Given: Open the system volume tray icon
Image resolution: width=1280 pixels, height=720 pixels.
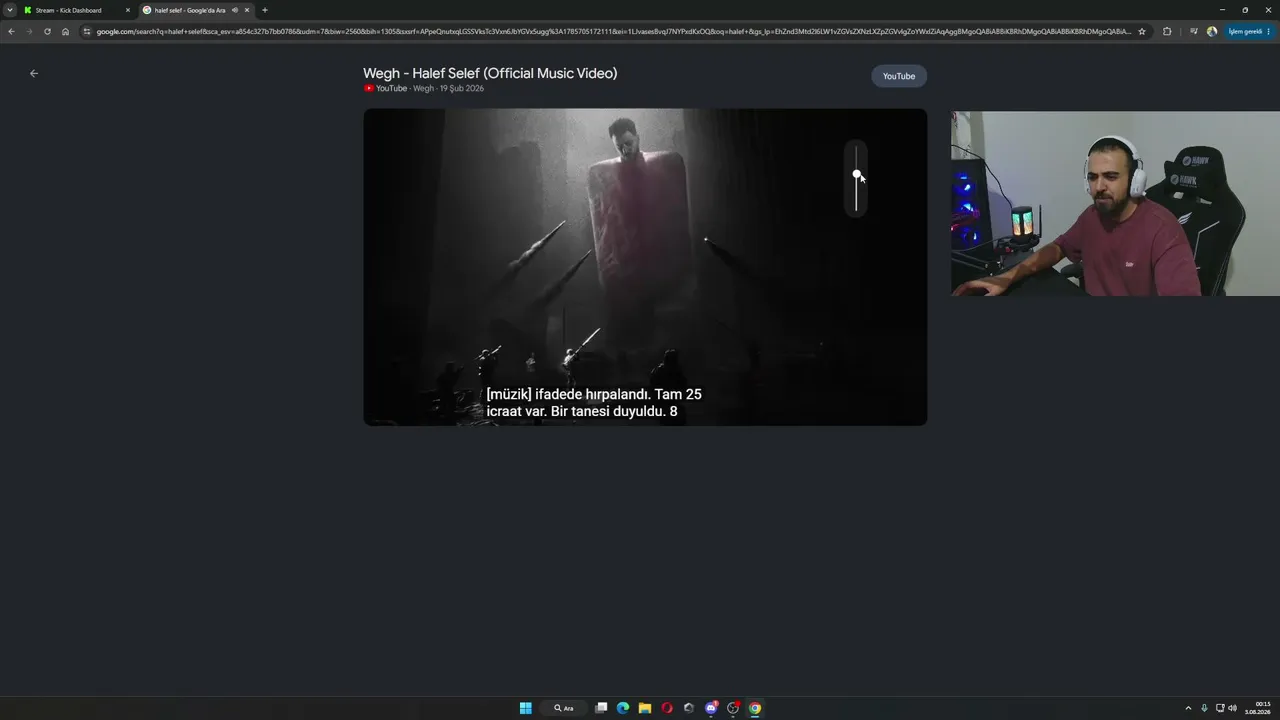Looking at the screenshot, I should [x=1232, y=708].
